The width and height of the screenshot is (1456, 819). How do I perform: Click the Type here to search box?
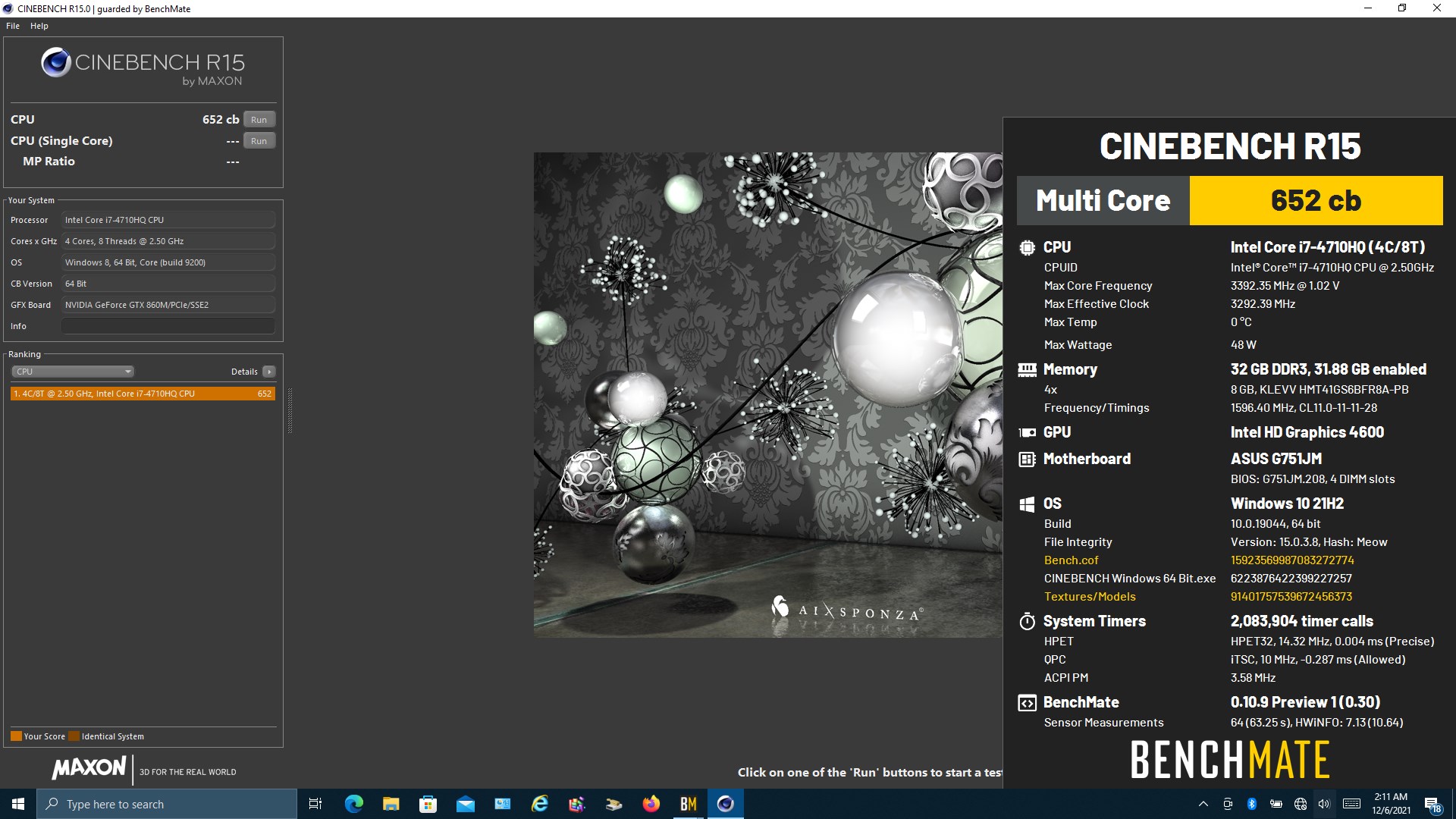click(x=167, y=804)
